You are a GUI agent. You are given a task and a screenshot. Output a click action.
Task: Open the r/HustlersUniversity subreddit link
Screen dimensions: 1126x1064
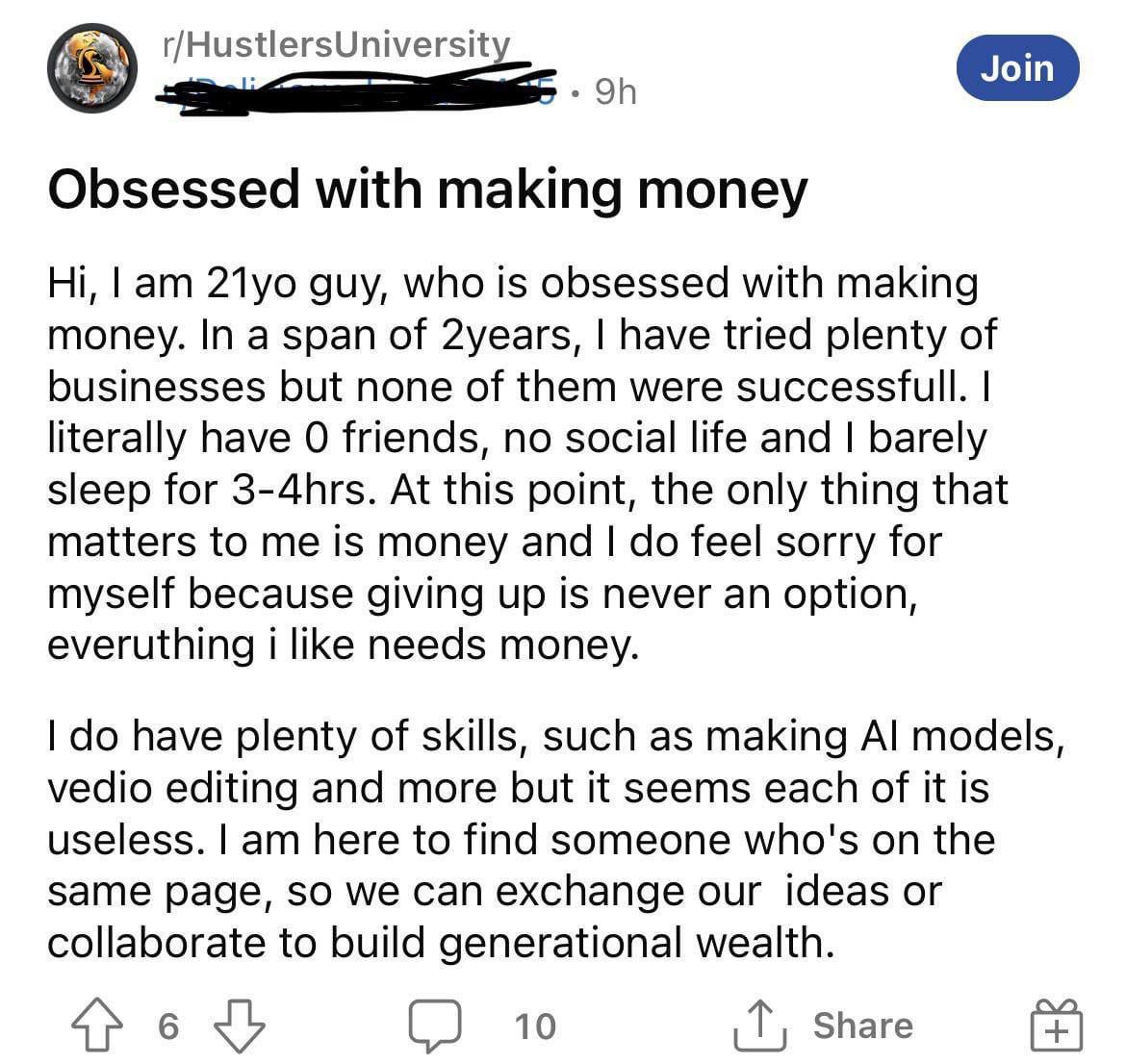pos(337,44)
